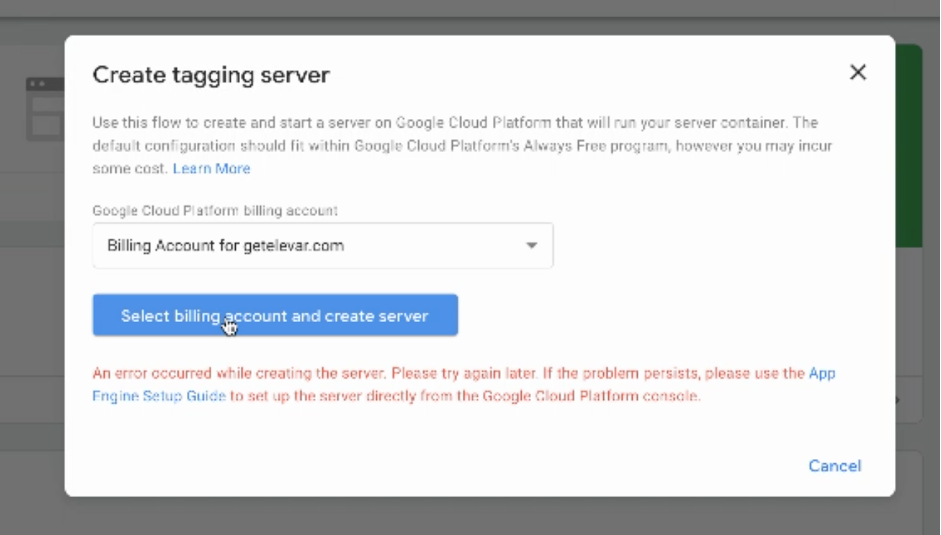Open the App Engine Setup Guide link
Image resolution: width=941 pixels, height=535 pixels.
click(x=159, y=396)
